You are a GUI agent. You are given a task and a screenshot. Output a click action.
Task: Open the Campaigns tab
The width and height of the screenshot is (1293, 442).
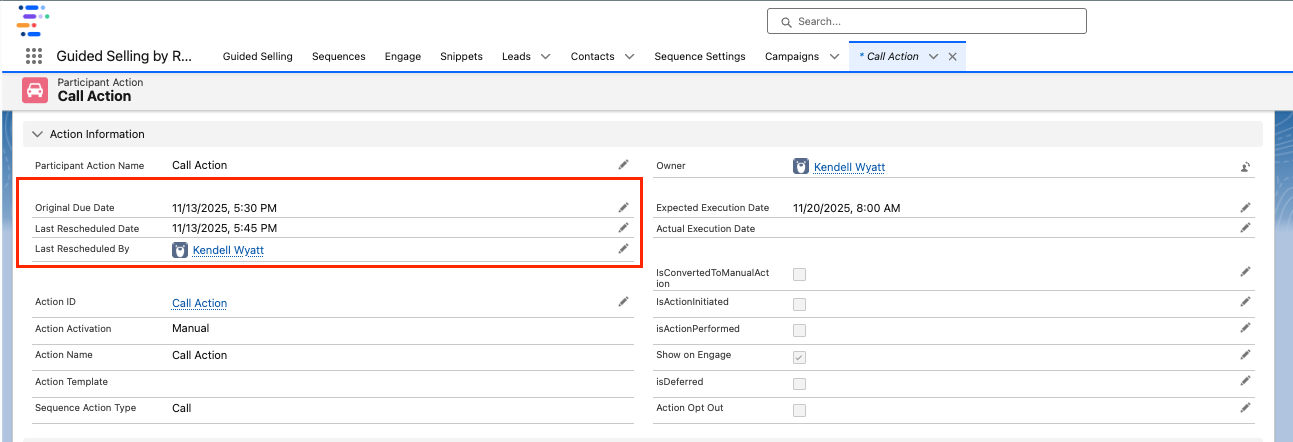pos(792,56)
